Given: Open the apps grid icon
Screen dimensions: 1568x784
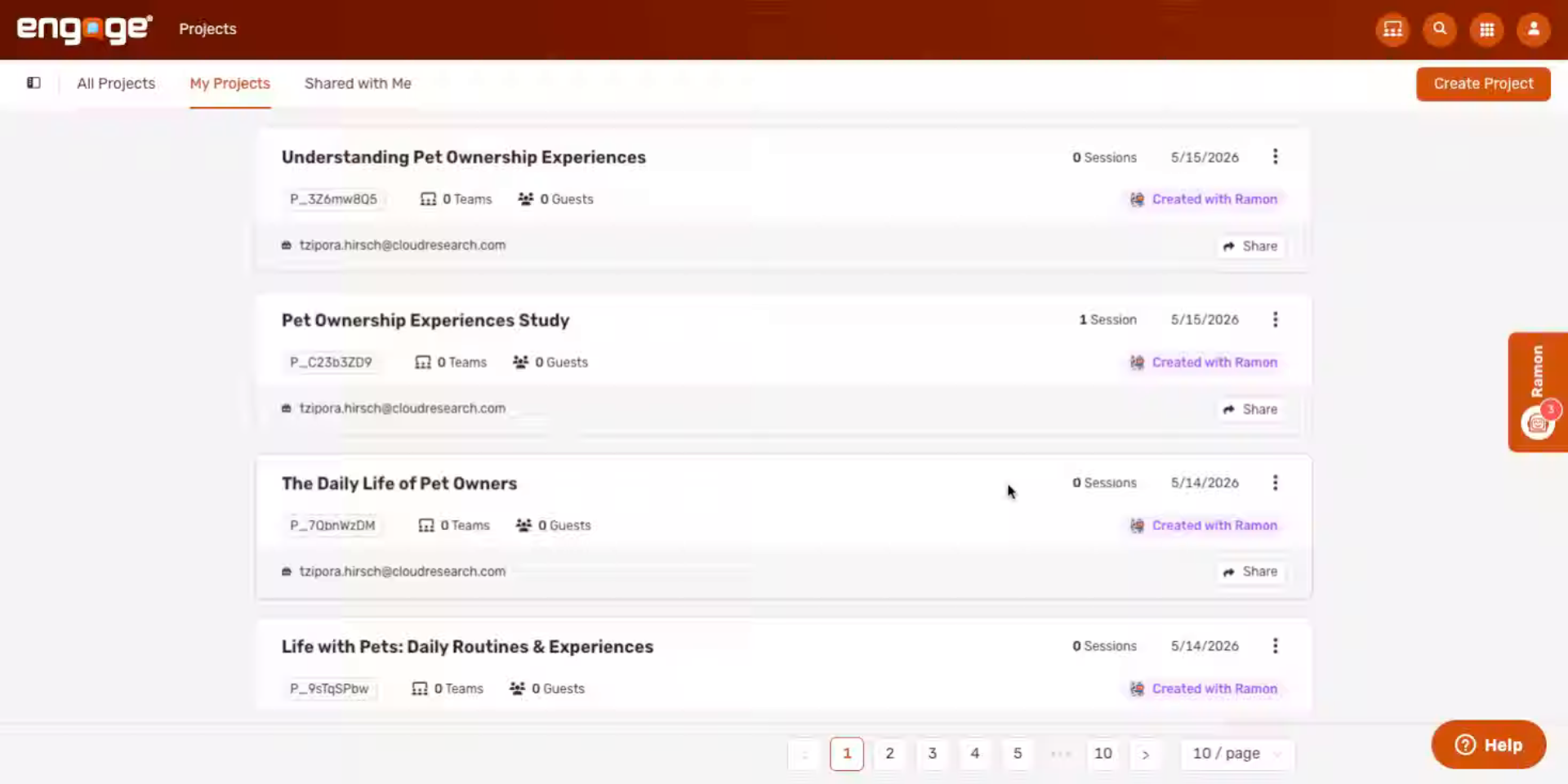Looking at the screenshot, I should [x=1486, y=29].
